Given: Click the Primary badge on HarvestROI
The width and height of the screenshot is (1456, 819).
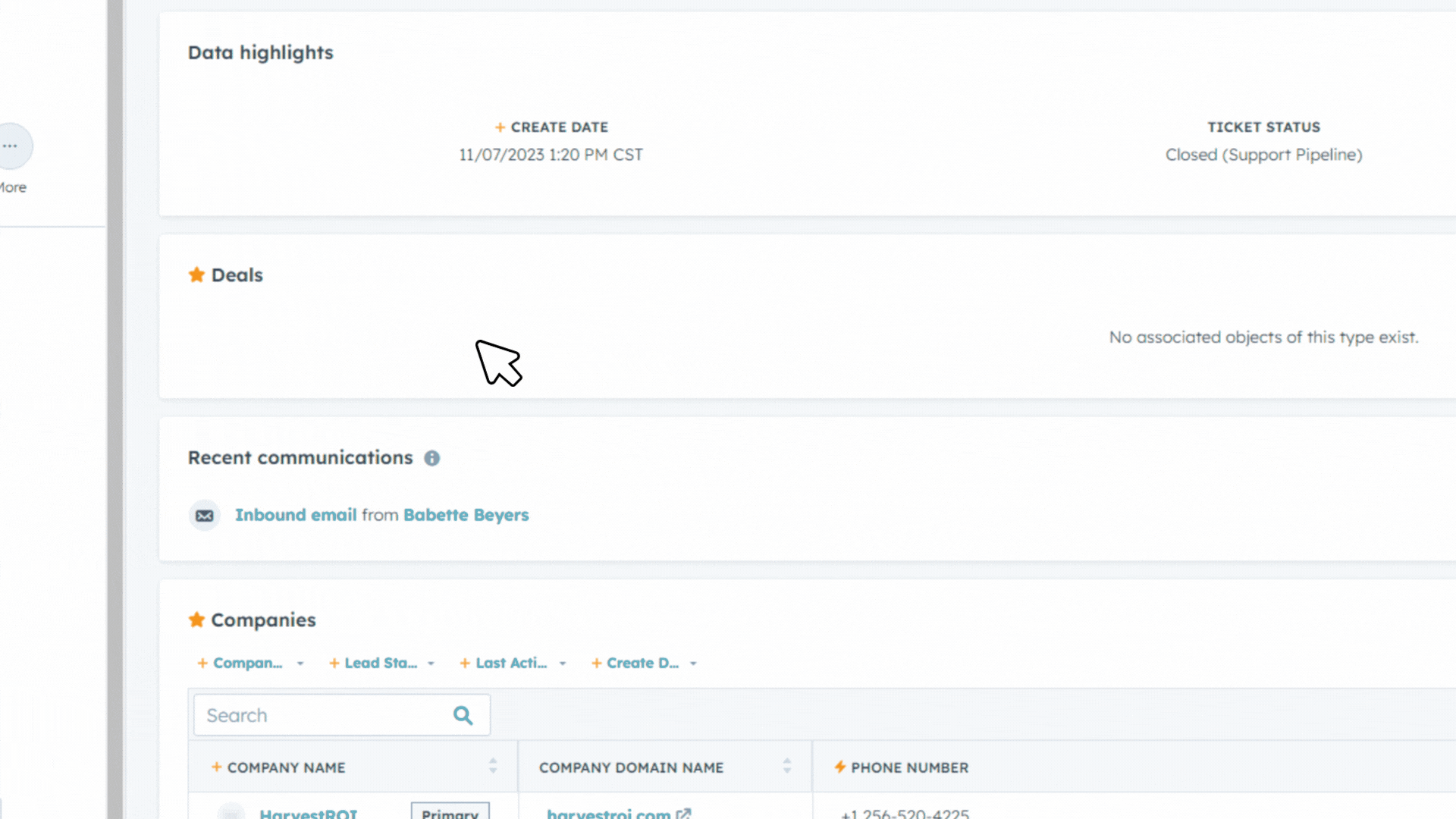Looking at the screenshot, I should point(450,812).
